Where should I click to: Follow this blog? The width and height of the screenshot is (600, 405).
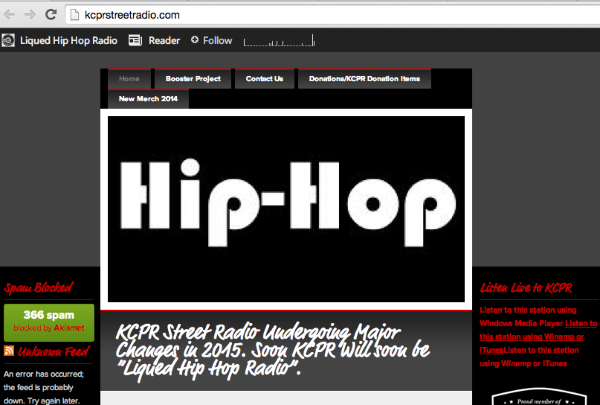[x=217, y=40]
